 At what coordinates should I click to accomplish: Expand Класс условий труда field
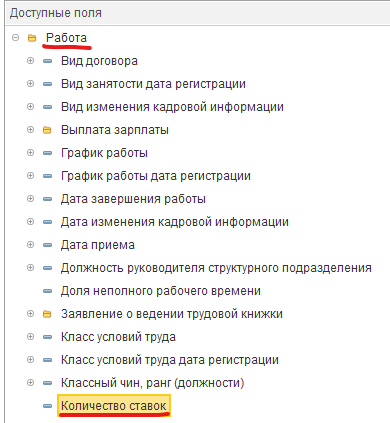[30, 337]
